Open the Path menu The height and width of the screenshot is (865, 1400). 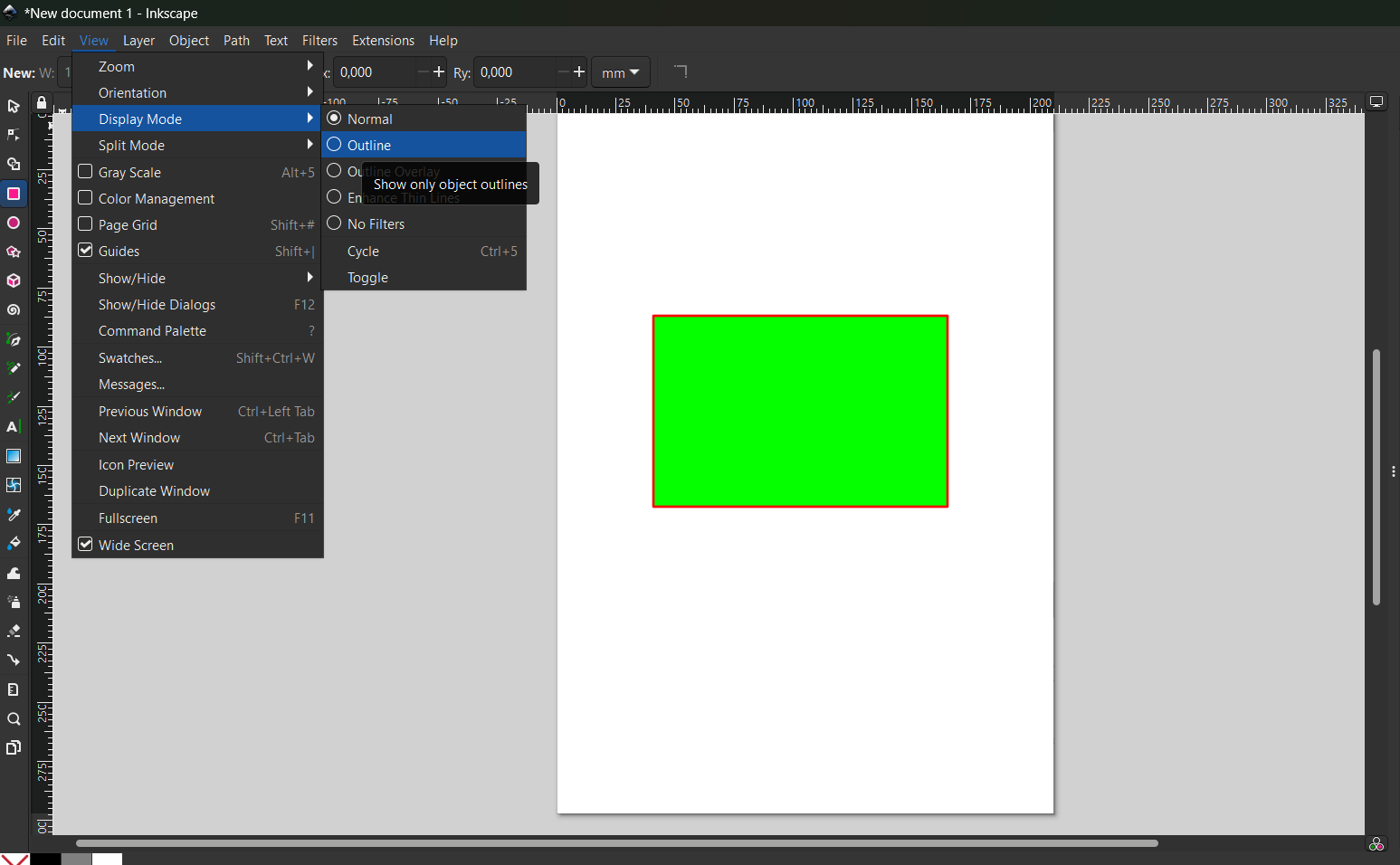point(236,41)
